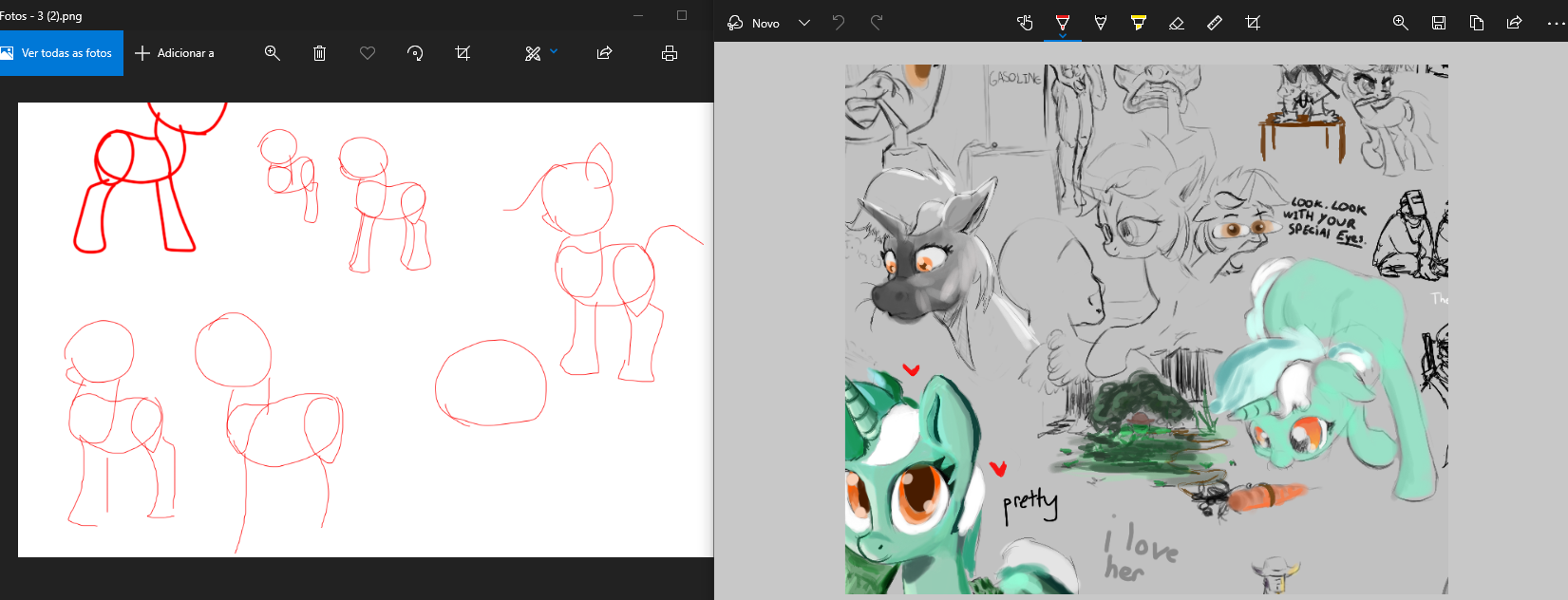The height and width of the screenshot is (600, 1568).
Task: Open the edit and create dropdown in Fotos
Action: pyautogui.click(x=540, y=53)
